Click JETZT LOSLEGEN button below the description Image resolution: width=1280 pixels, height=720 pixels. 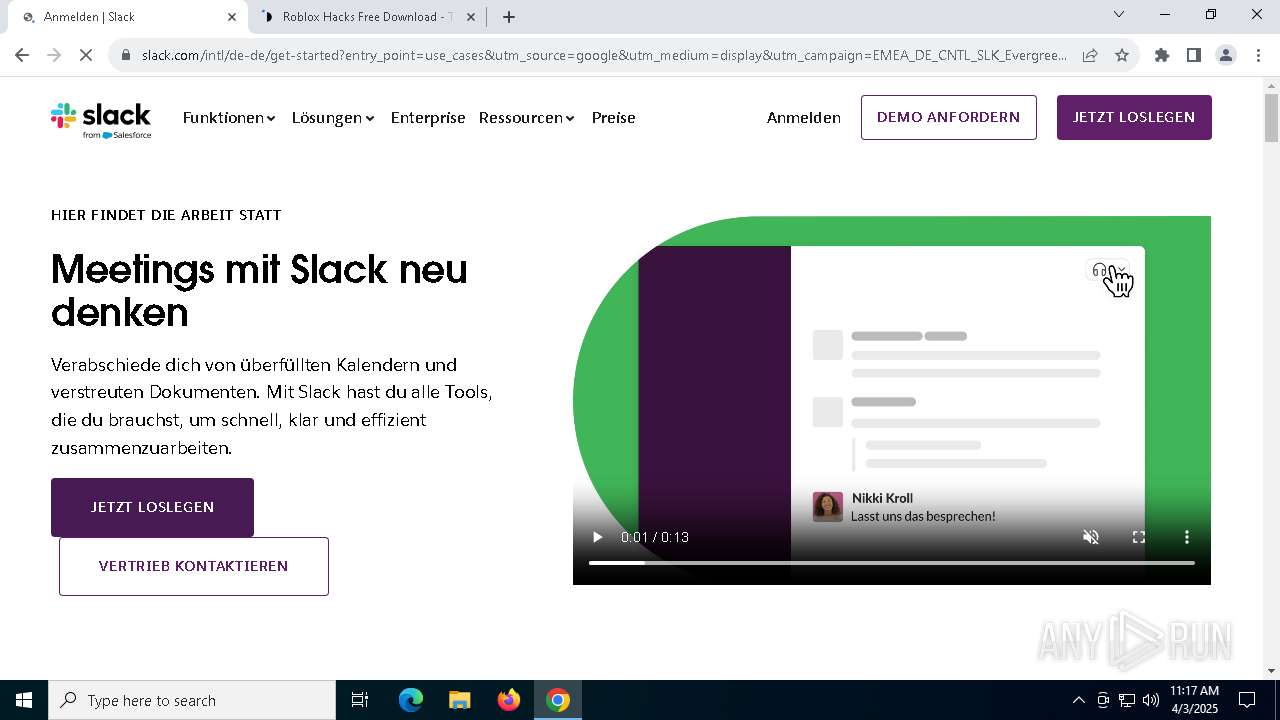(x=152, y=507)
